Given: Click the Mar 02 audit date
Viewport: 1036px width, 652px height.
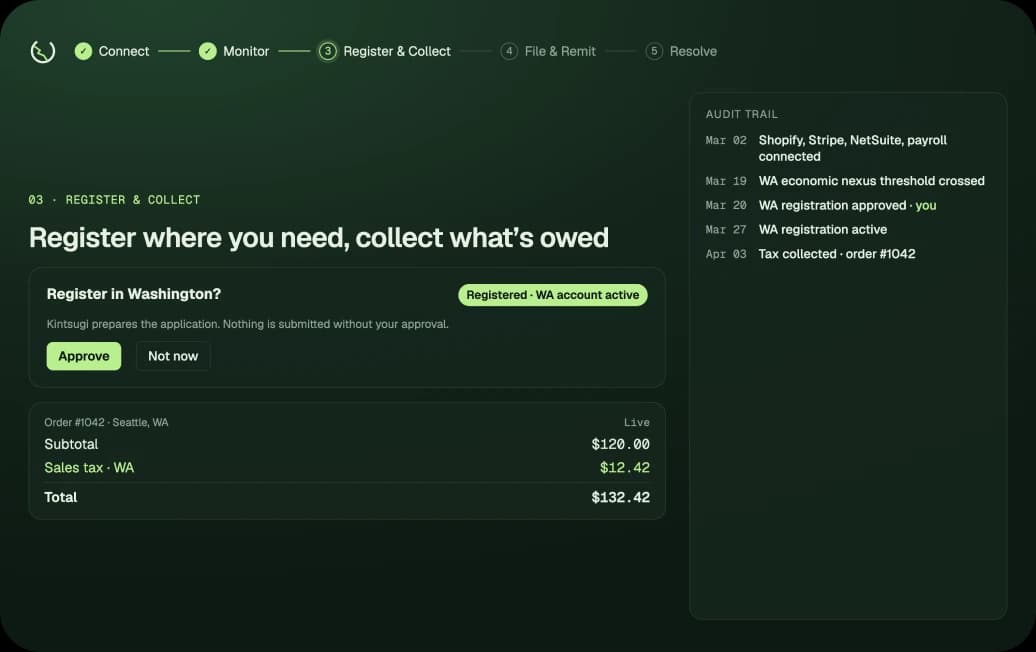Looking at the screenshot, I should click(x=726, y=140).
